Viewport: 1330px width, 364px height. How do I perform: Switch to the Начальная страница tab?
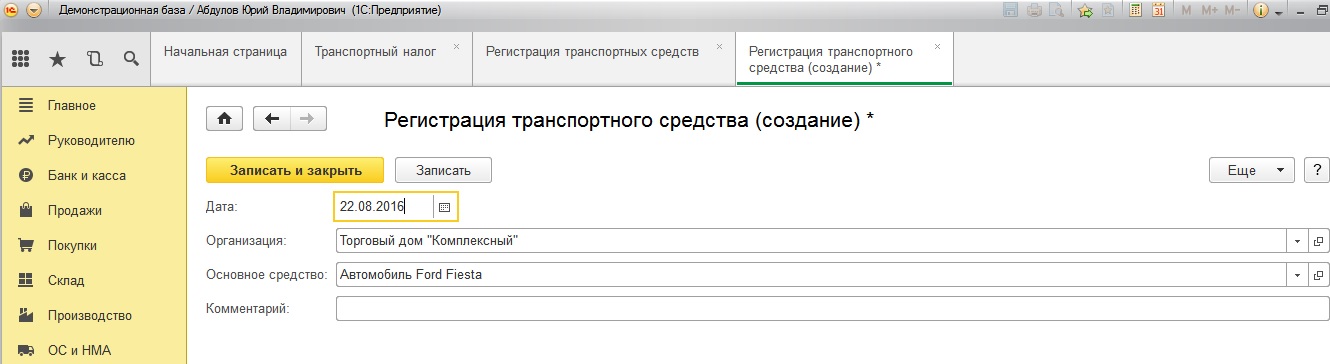[225, 51]
